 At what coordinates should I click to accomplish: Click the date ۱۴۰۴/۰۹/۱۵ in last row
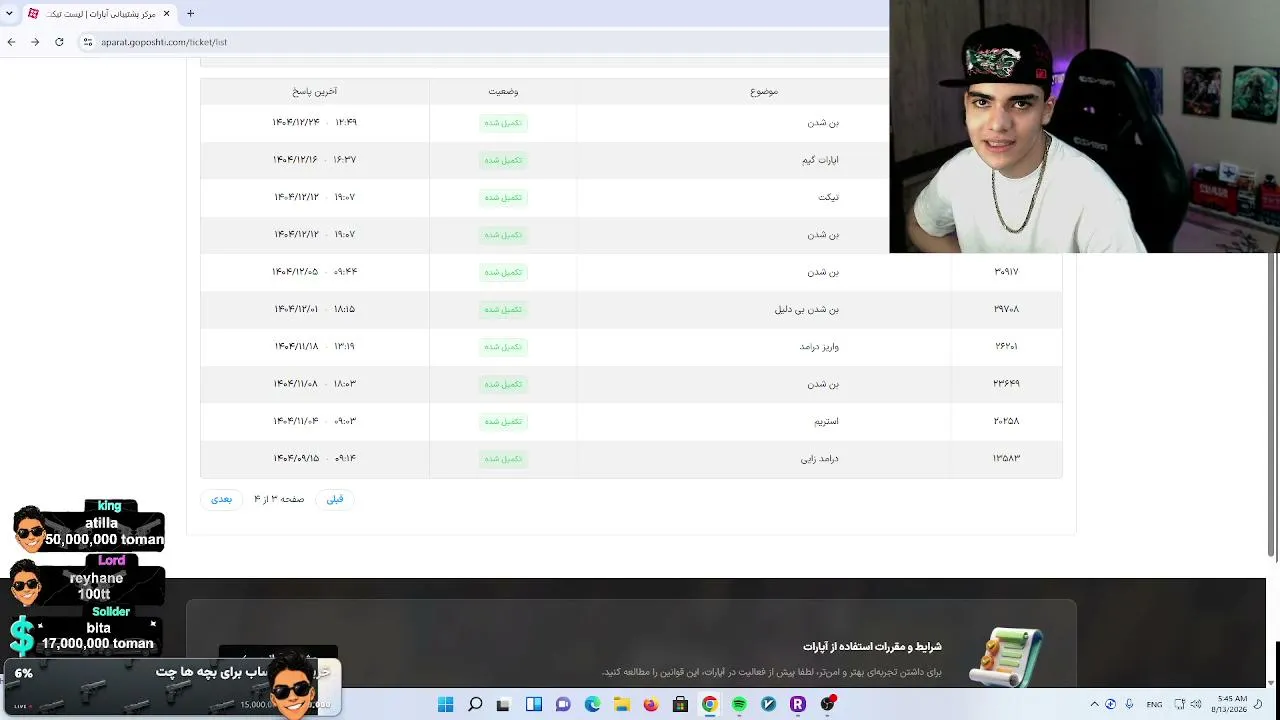296,459
